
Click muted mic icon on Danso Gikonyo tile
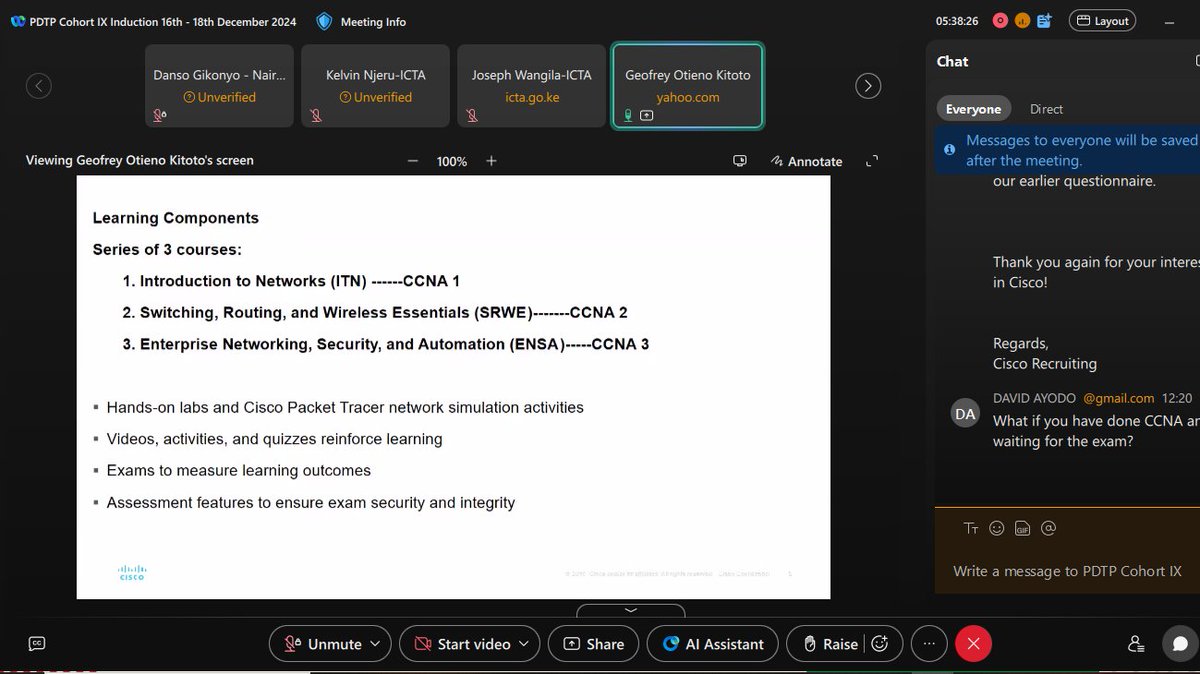tap(159, 116)
